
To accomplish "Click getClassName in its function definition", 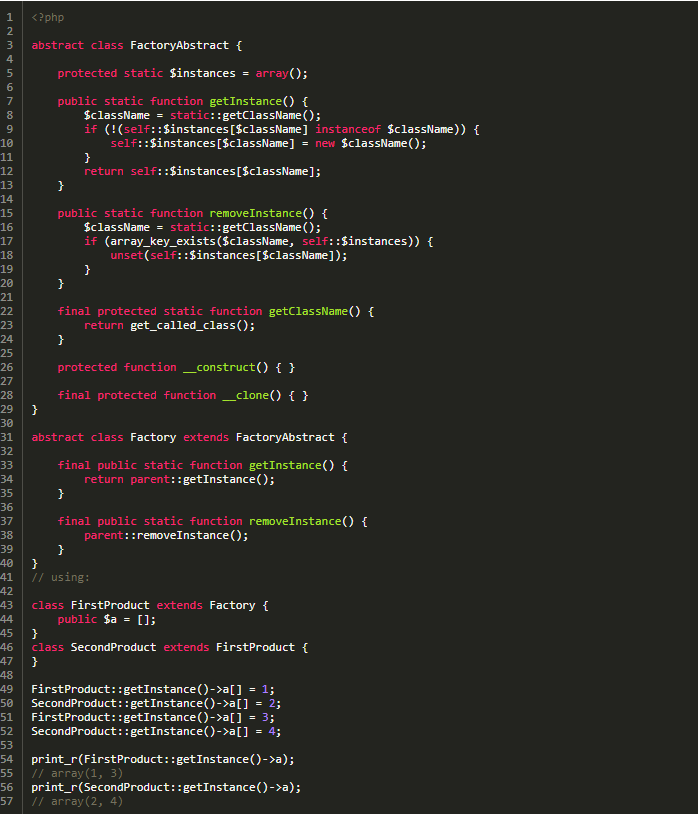I will pyautogui.click(x=308, y=311).
